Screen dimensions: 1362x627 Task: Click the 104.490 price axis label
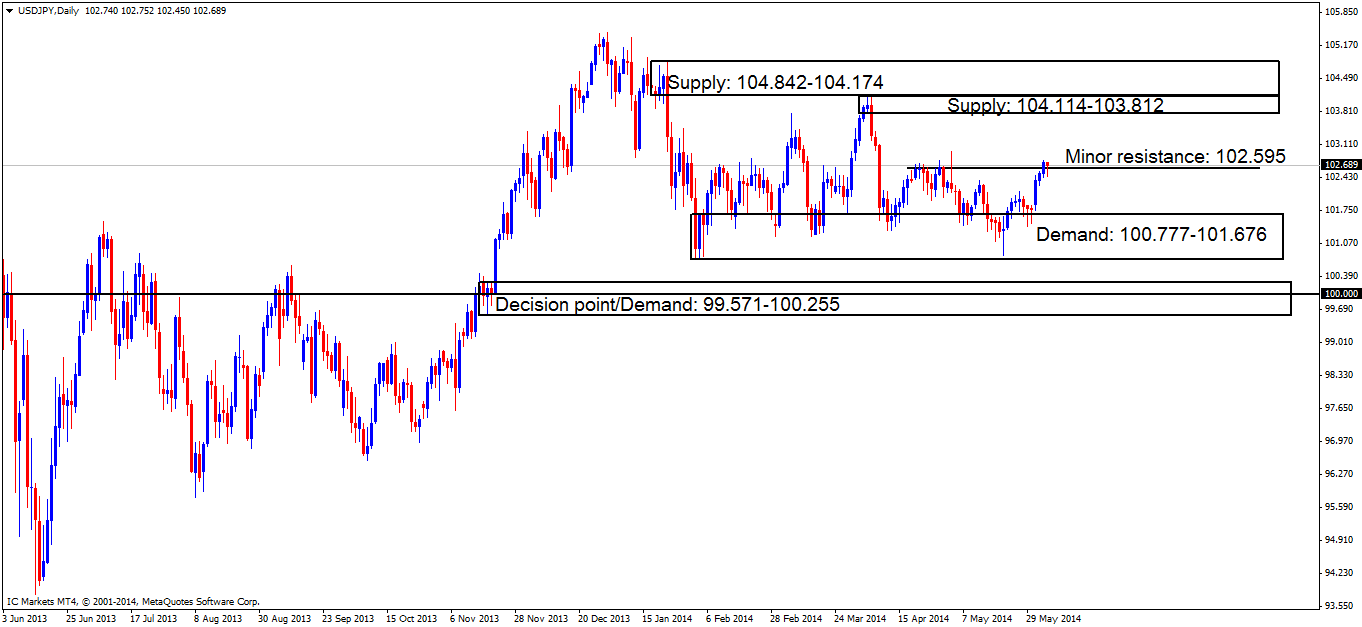pos(1339,78)
